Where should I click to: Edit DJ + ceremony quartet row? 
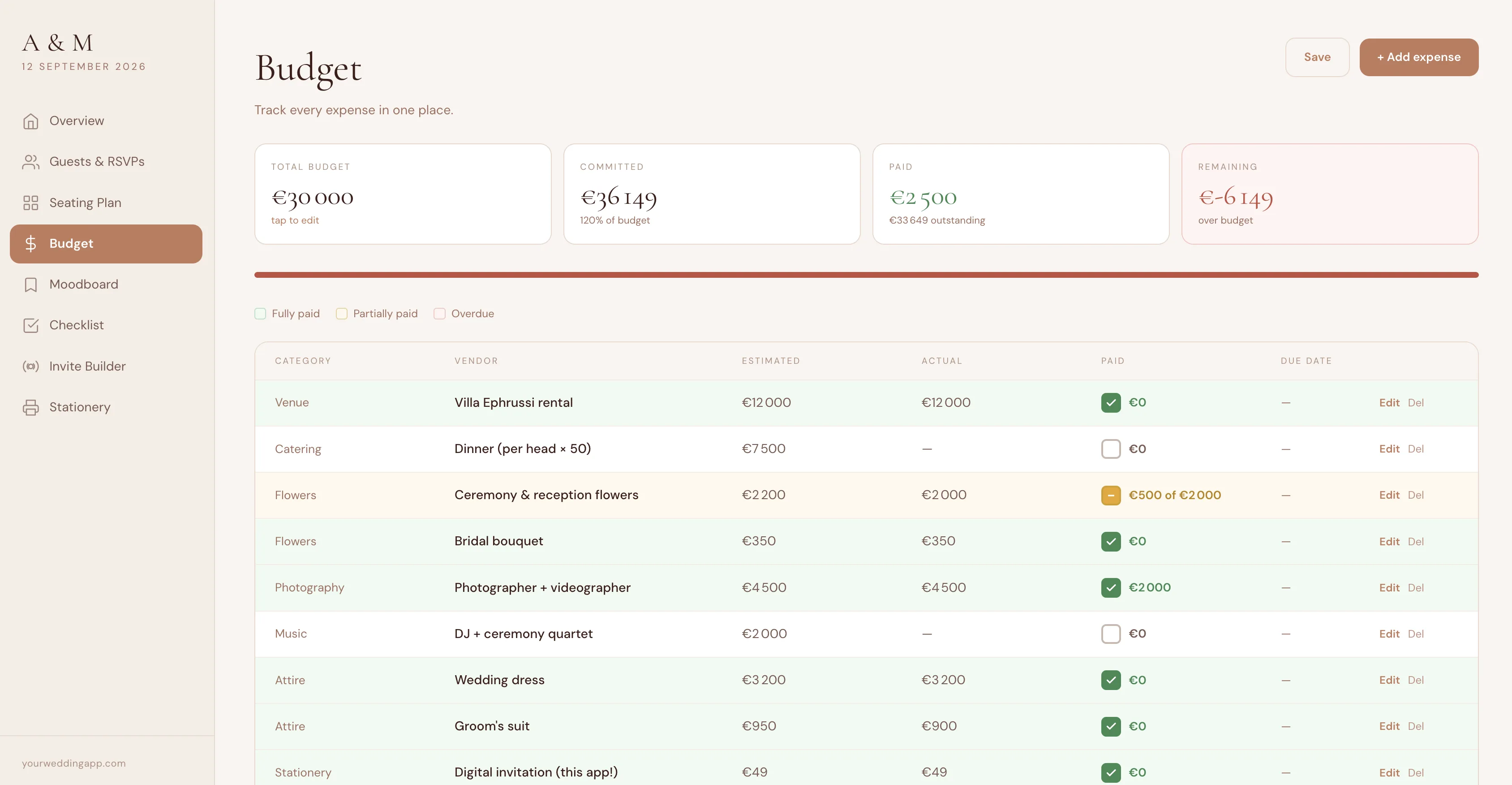1389,634
